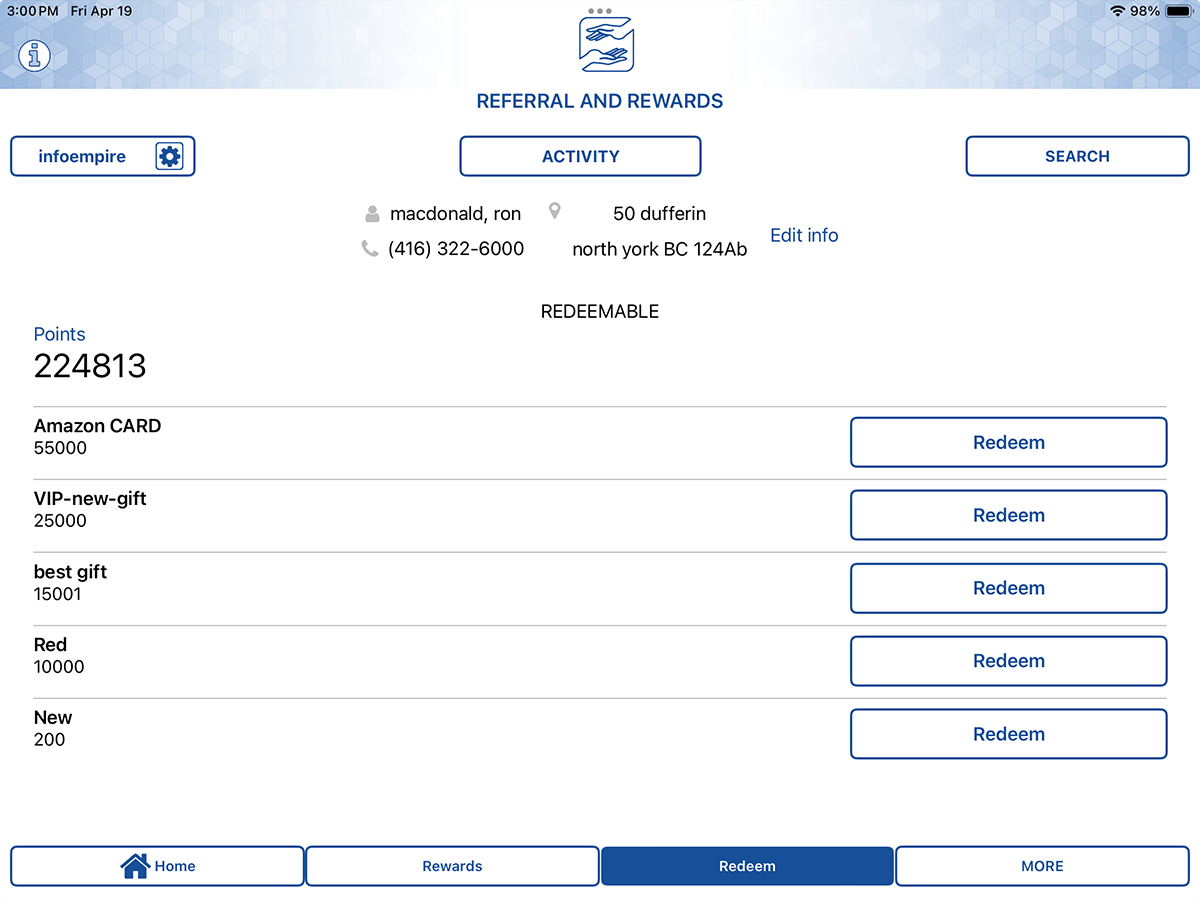
Task: Tap the Points label
Action: coord(60,335)
